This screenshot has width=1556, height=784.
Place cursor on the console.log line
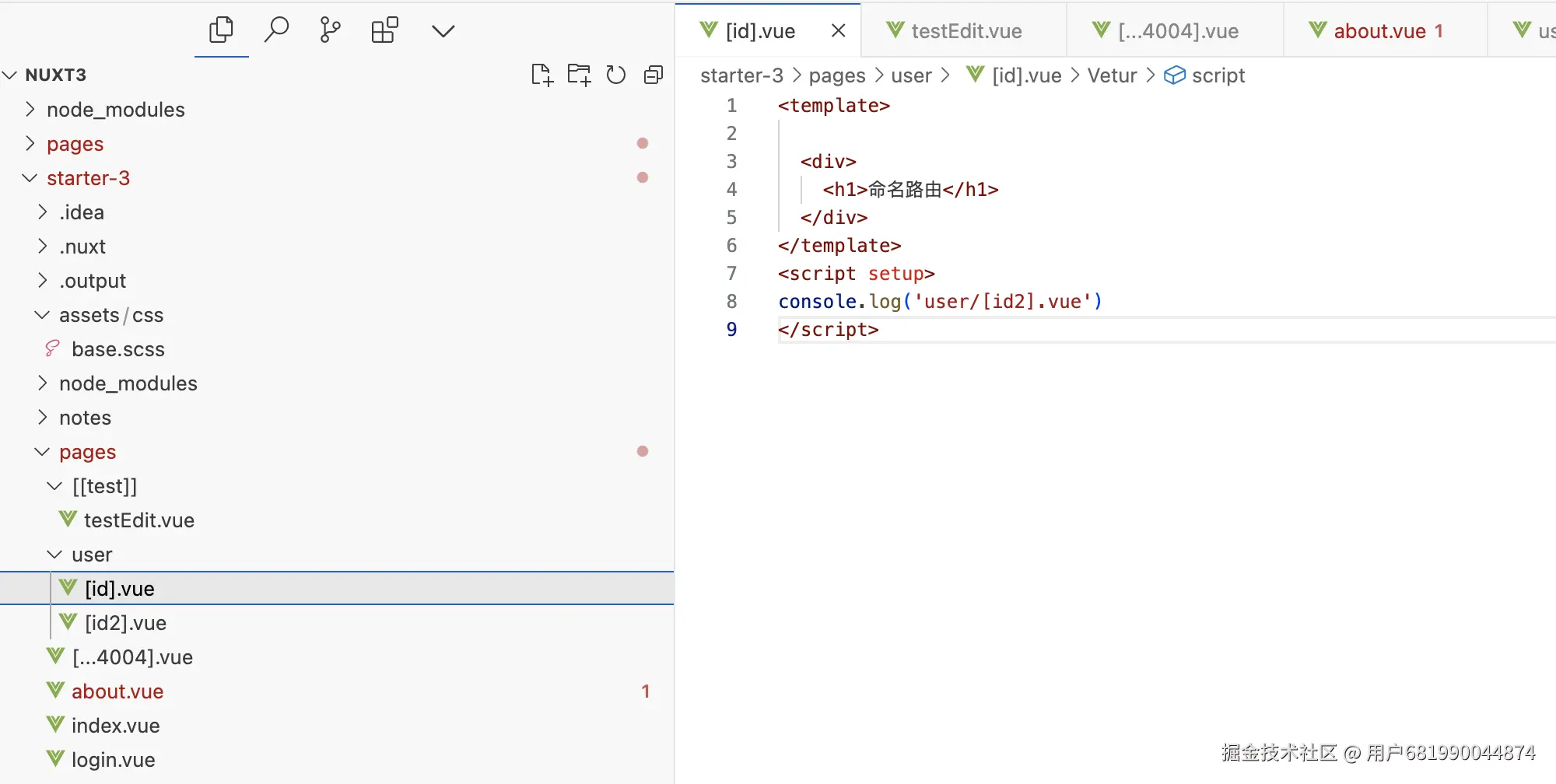click(x=940, y=302)
